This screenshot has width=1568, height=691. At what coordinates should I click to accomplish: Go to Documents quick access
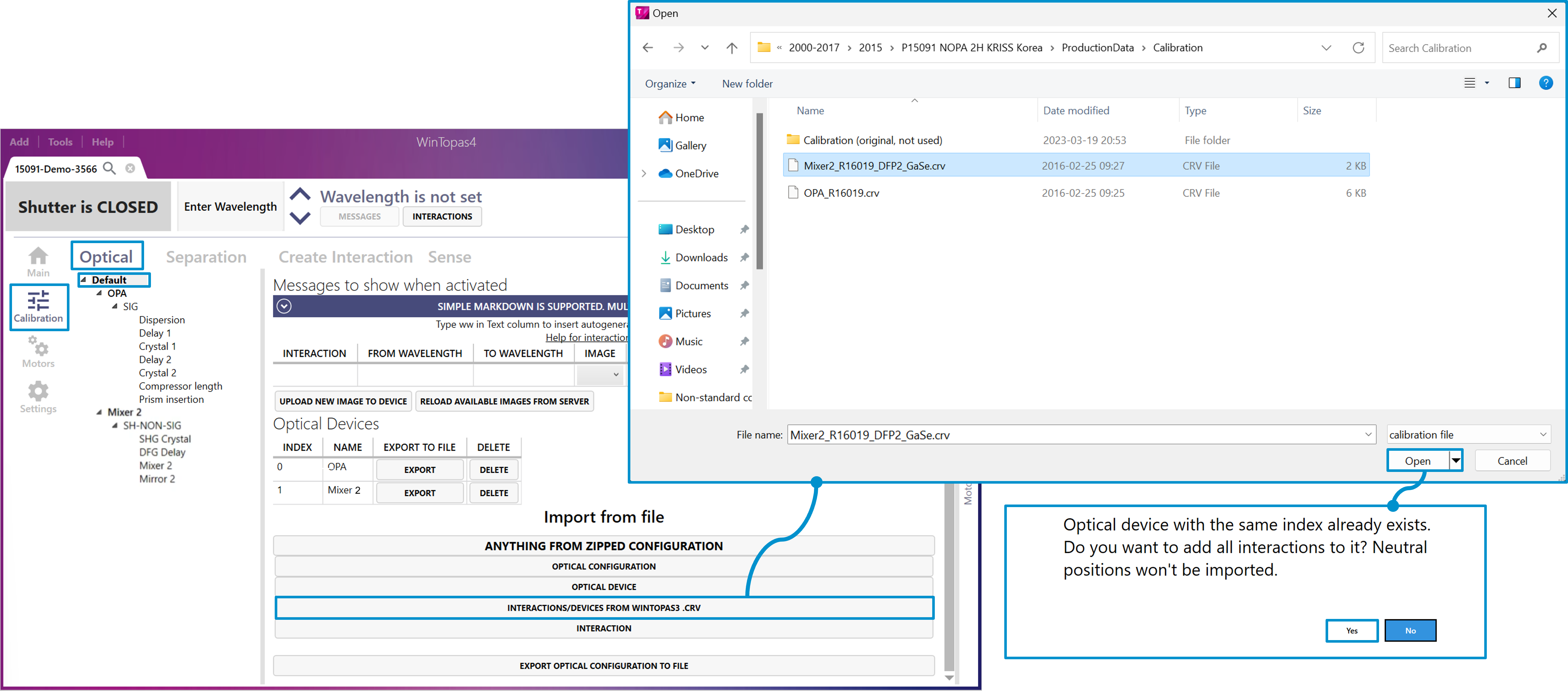tap(694, 285)
